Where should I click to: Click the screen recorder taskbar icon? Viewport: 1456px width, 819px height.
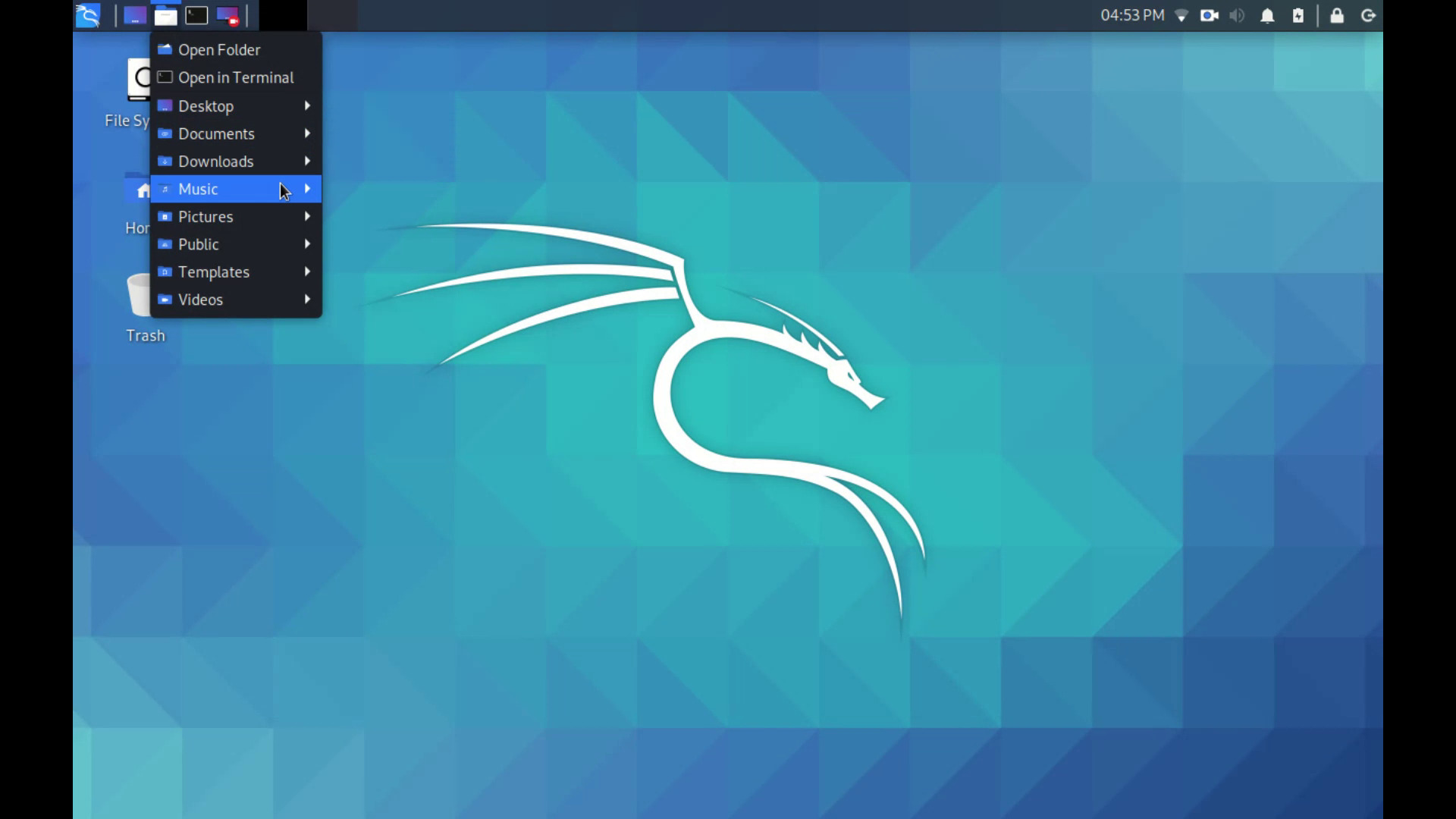click(227, 15)
